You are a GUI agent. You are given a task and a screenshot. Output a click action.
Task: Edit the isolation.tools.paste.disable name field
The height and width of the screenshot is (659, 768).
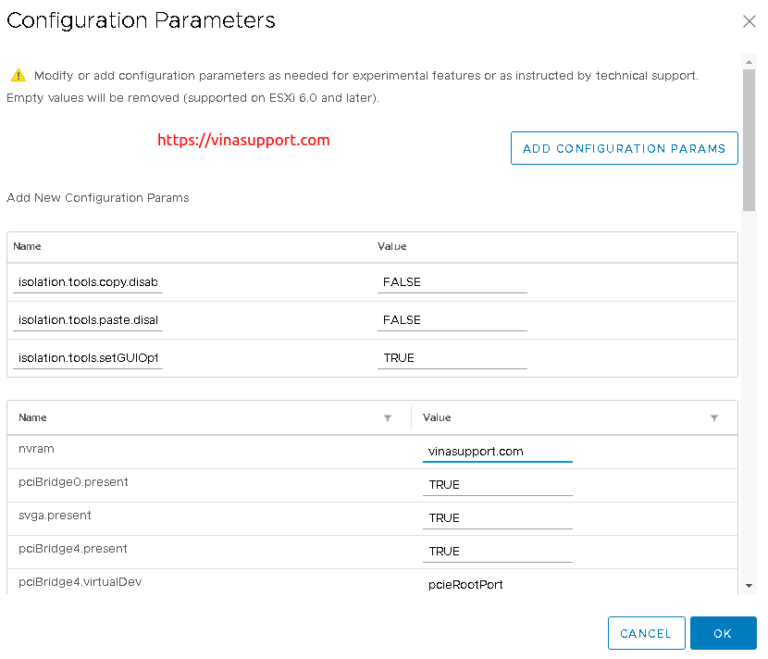tap(88, 320)
